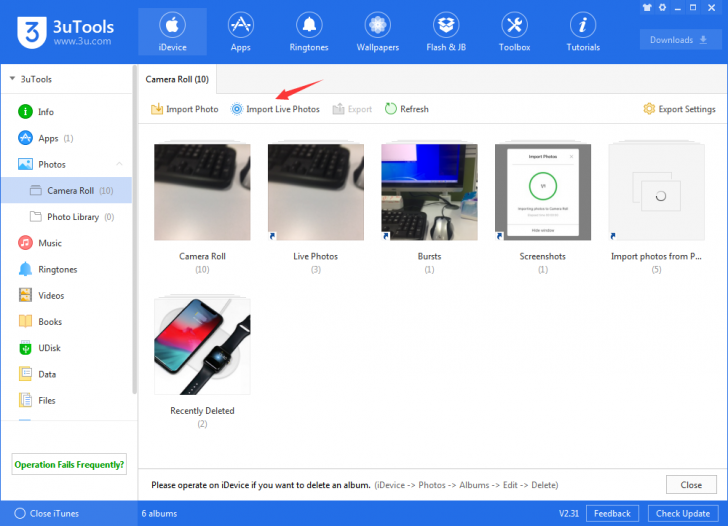This screenshot has height=526, width=728.
Task: Open the Screenshots album thumbnail
Action: pos(543,192)
